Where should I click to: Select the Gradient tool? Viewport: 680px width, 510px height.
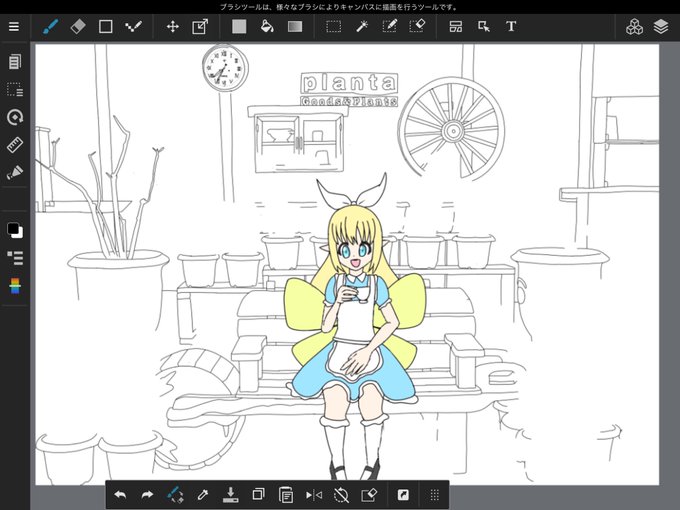click(295, 26)
